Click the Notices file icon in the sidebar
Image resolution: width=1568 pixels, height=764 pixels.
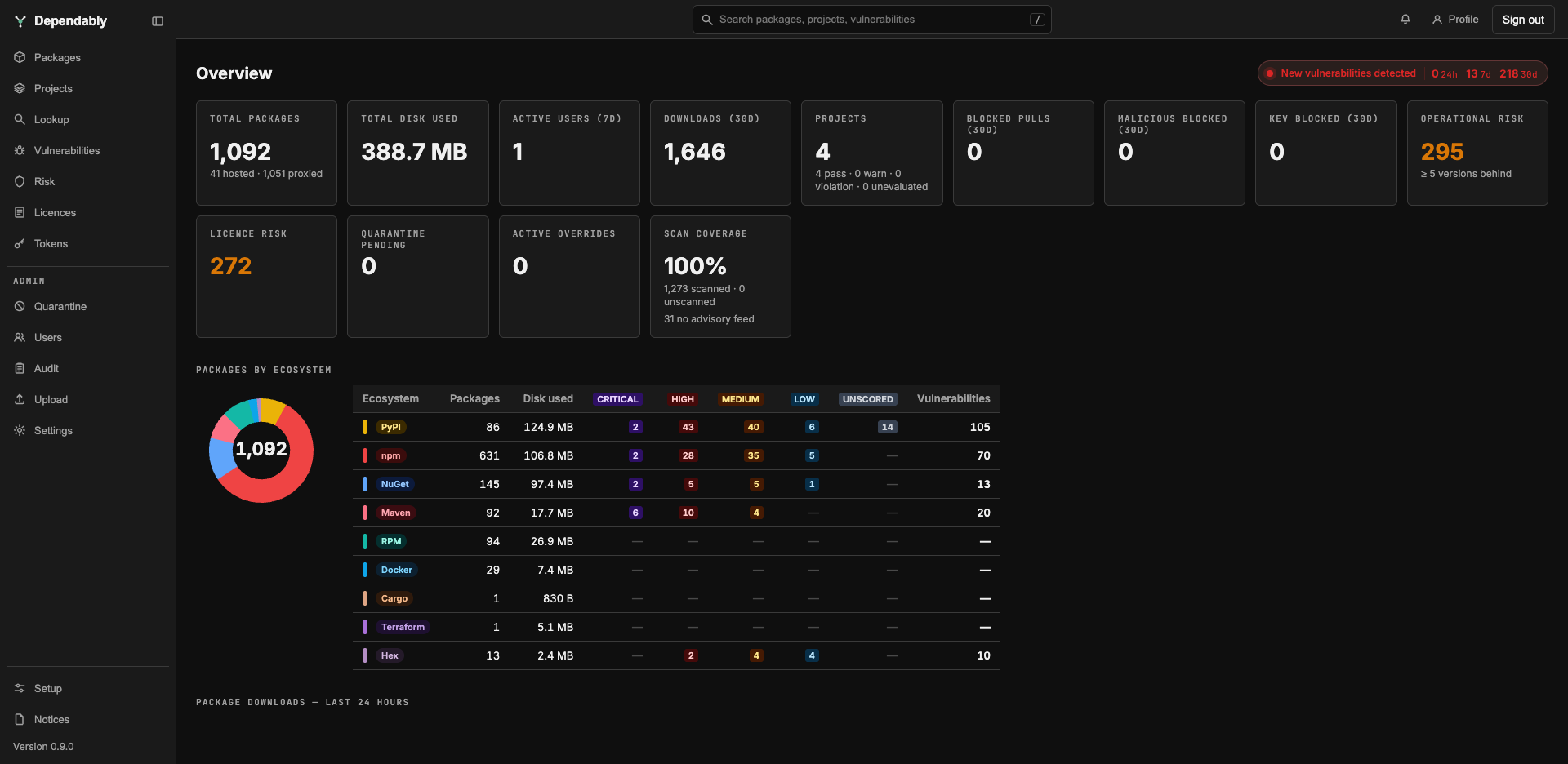click(20, 719)
